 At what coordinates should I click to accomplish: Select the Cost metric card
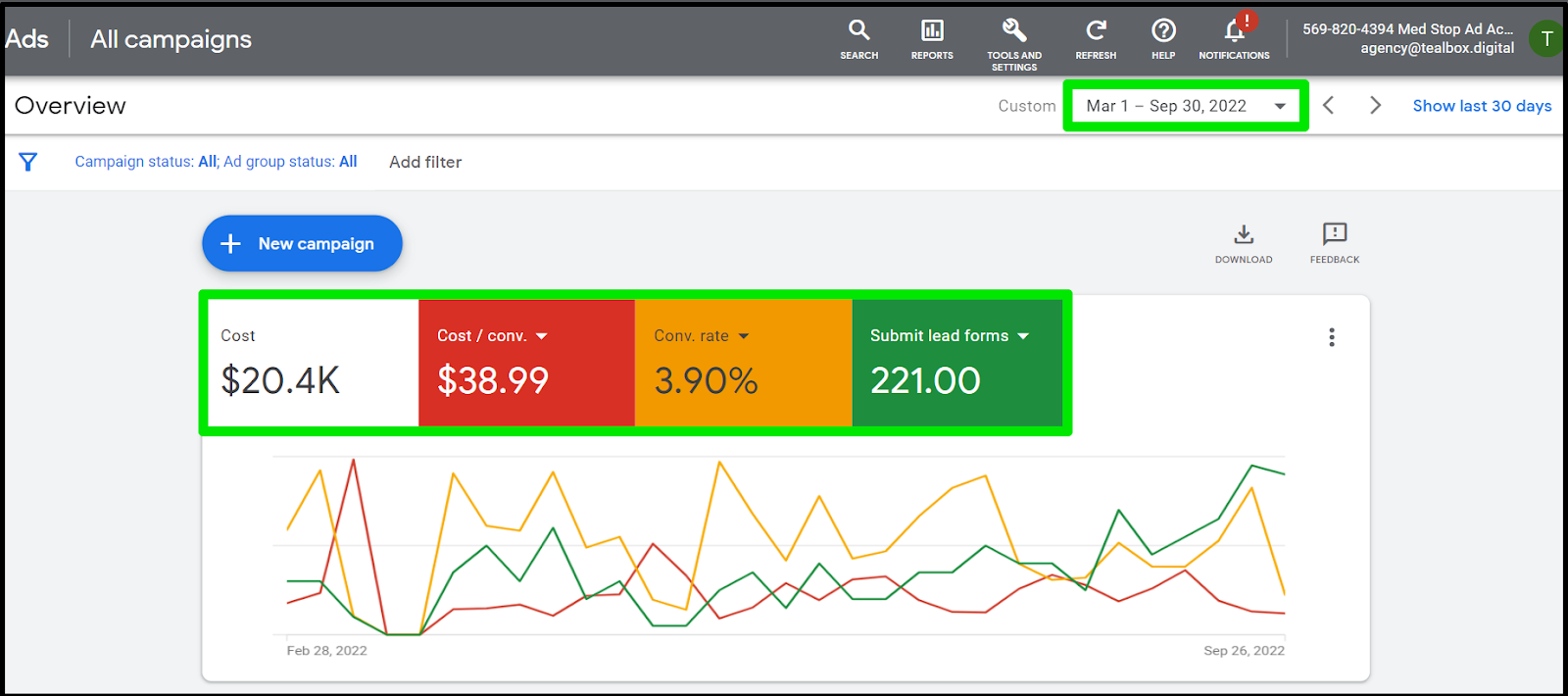tap(314, 363)
